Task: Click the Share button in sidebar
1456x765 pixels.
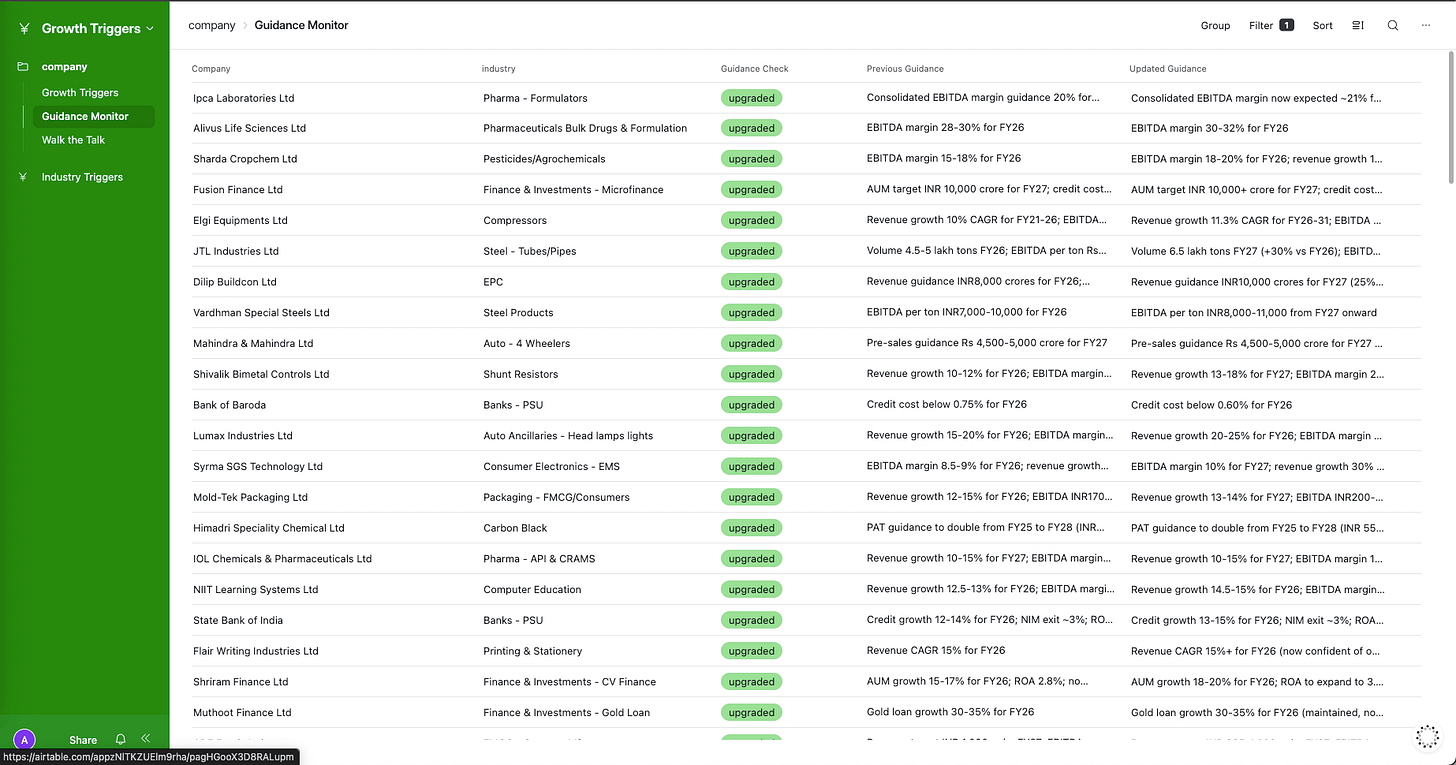Action: [83, 740]
